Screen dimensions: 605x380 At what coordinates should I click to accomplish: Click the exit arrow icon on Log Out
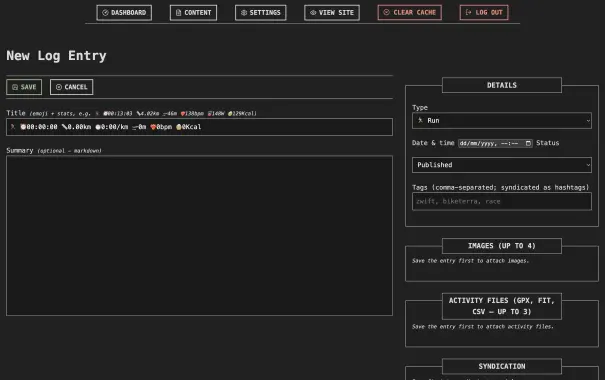click(468, 12)
